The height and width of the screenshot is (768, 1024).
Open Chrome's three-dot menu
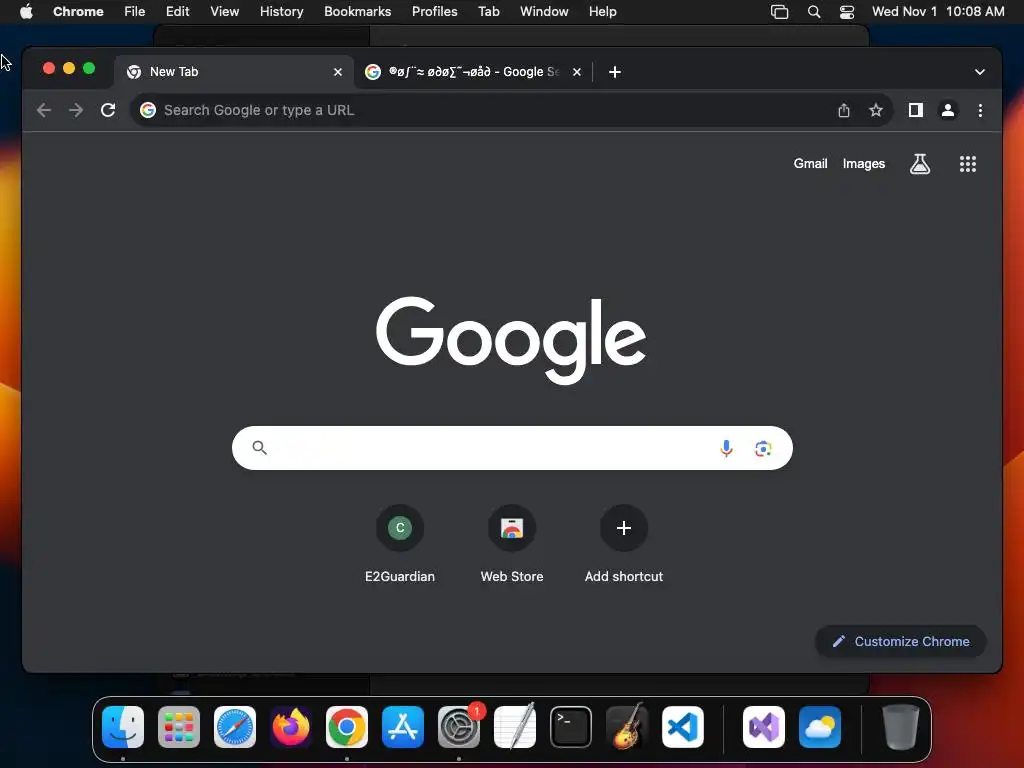(x=980, y=110)
